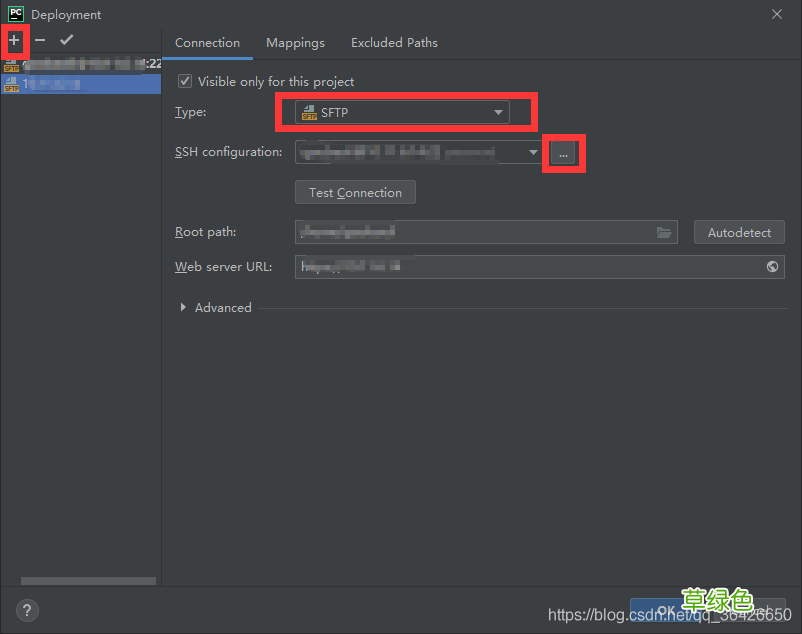The height and width of the screenshot is (634, 802).
Task: Click folder icon in Root path field
Action: [664, 232]
